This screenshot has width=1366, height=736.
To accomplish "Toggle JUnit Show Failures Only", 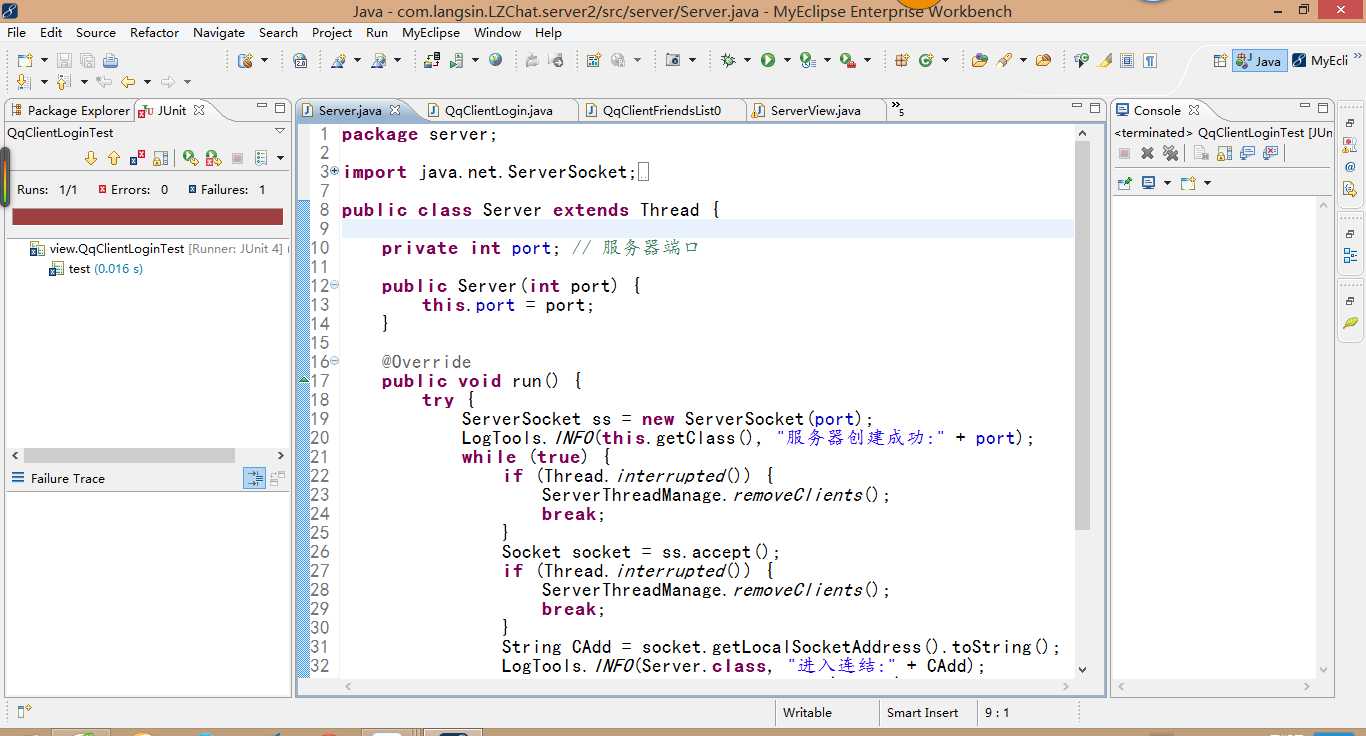I will (137, 158).
